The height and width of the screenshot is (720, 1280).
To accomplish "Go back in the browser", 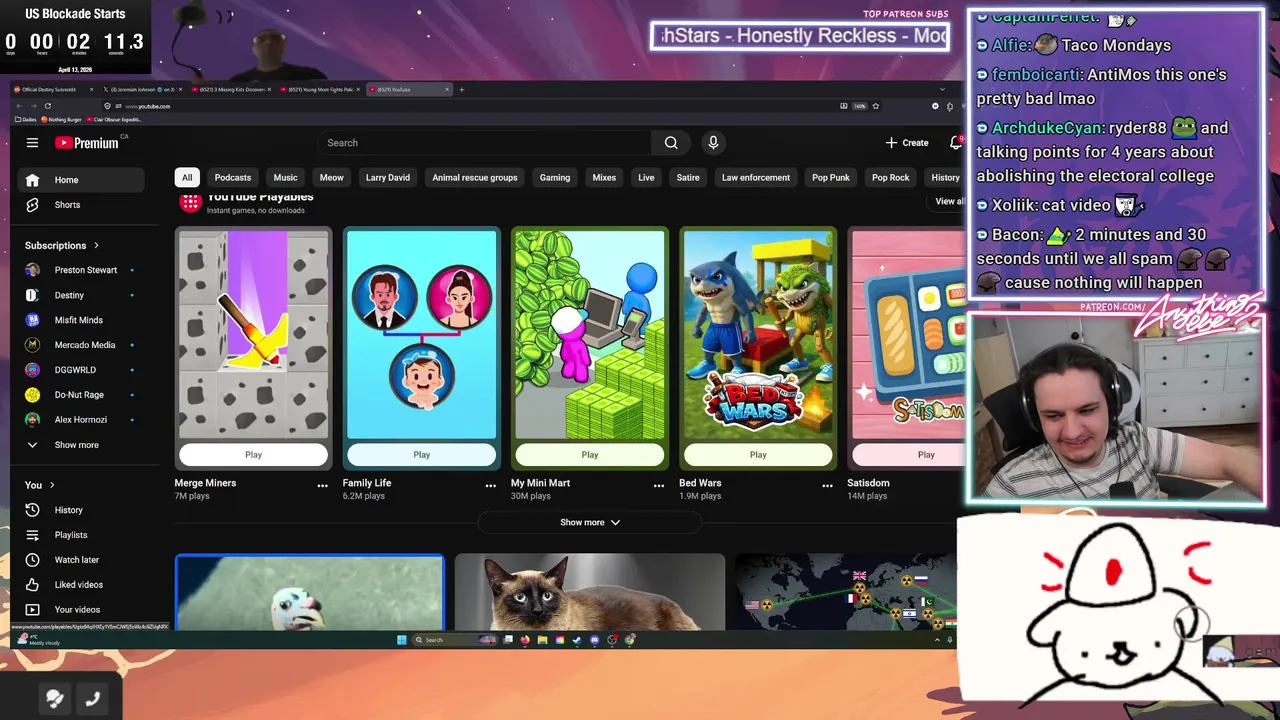I will pos(19,106).
